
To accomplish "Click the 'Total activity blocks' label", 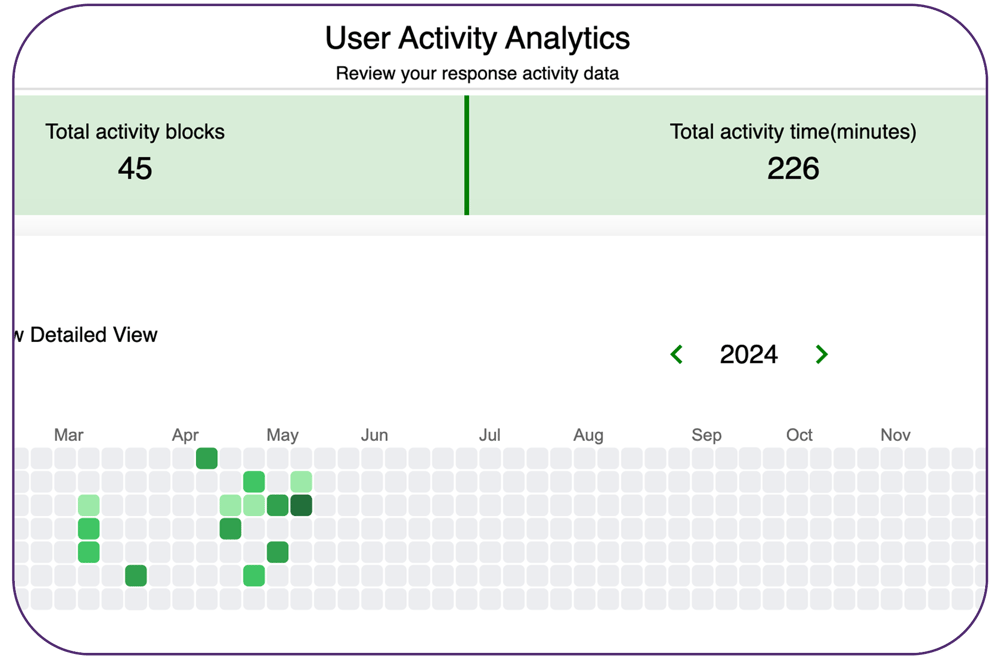I will tap(135, 131).
